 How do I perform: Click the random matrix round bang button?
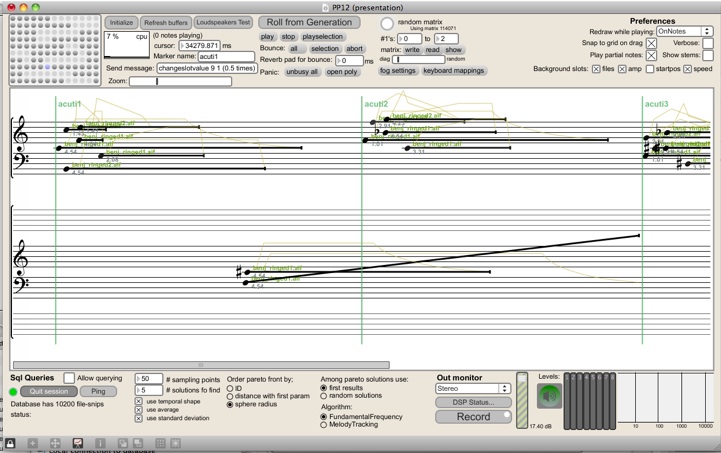point(387,23)
